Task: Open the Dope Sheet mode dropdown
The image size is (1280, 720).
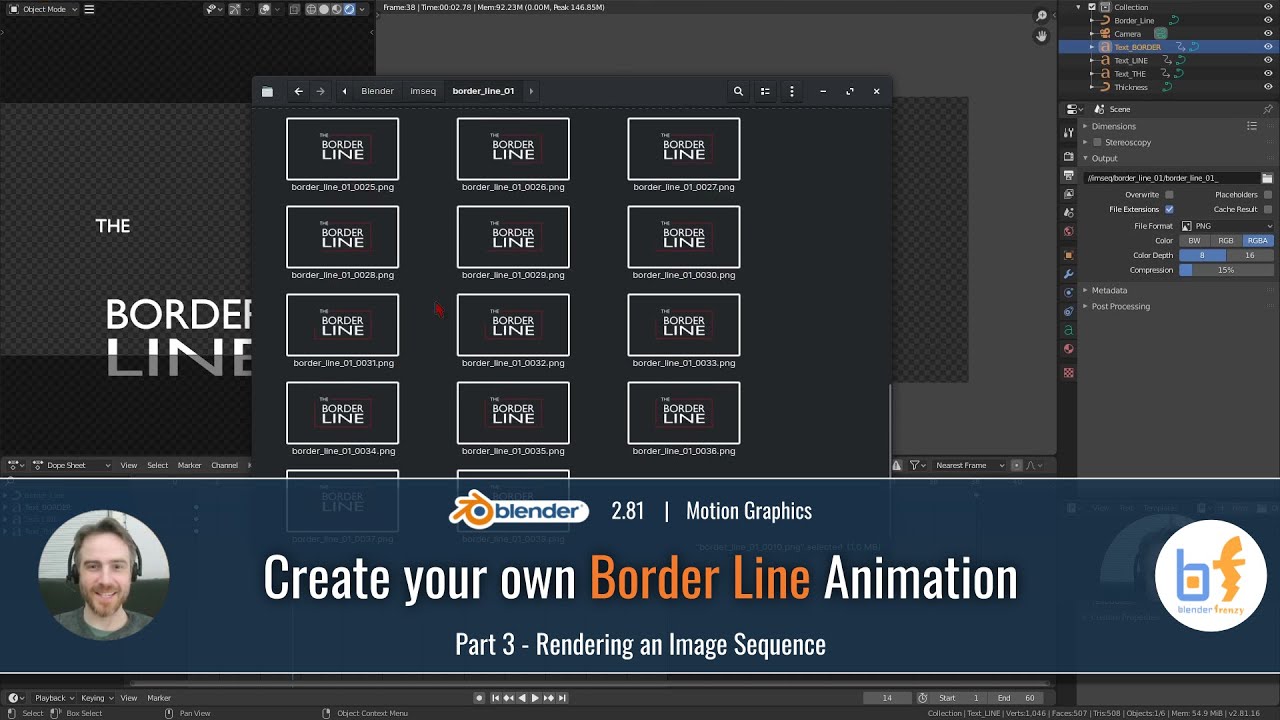Action: [x=72, y=465]
